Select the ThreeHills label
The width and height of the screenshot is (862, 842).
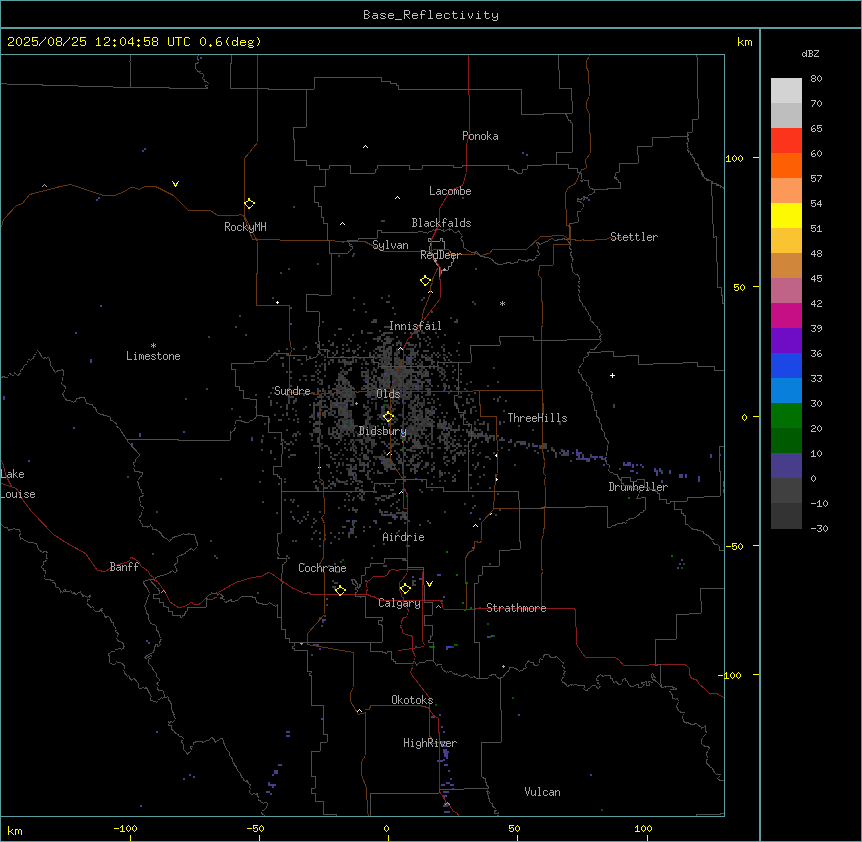(537, 418)
